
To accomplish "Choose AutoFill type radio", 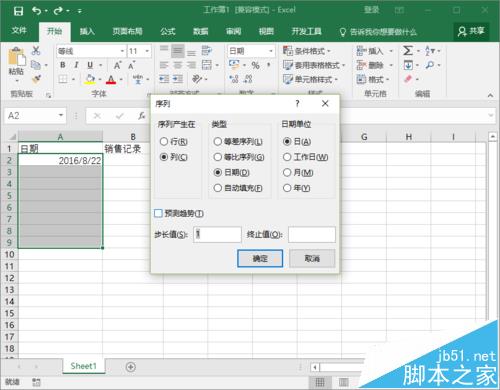I will 218,188.
